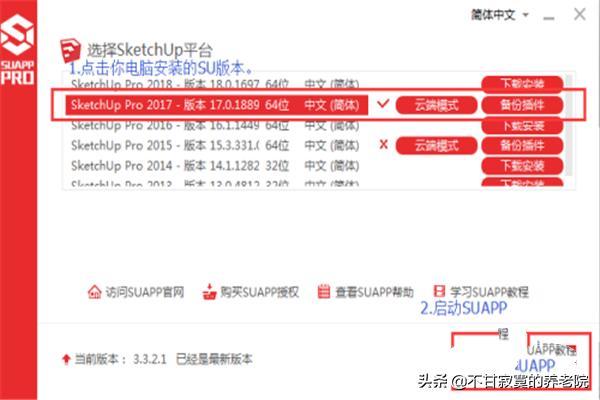The image size is (600, 400).
Task: Click the checkmark in SketchUp Pro 2017 row
Action: 383,103
